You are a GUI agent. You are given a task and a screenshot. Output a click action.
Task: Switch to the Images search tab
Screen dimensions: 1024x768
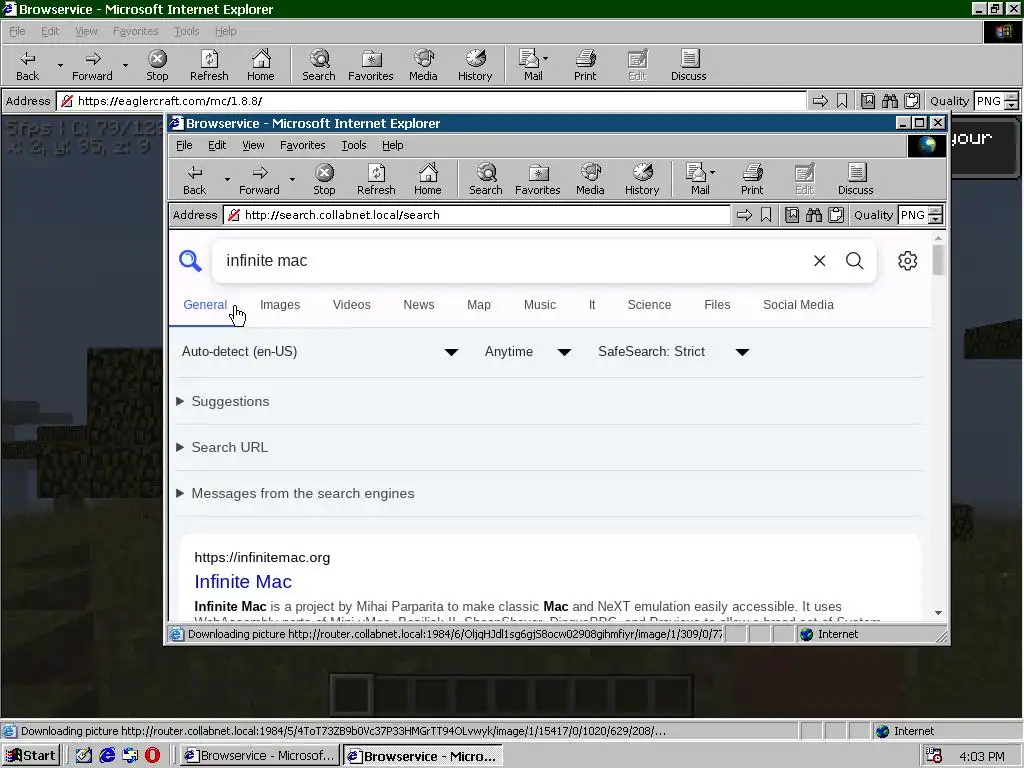tap(280, 304)
